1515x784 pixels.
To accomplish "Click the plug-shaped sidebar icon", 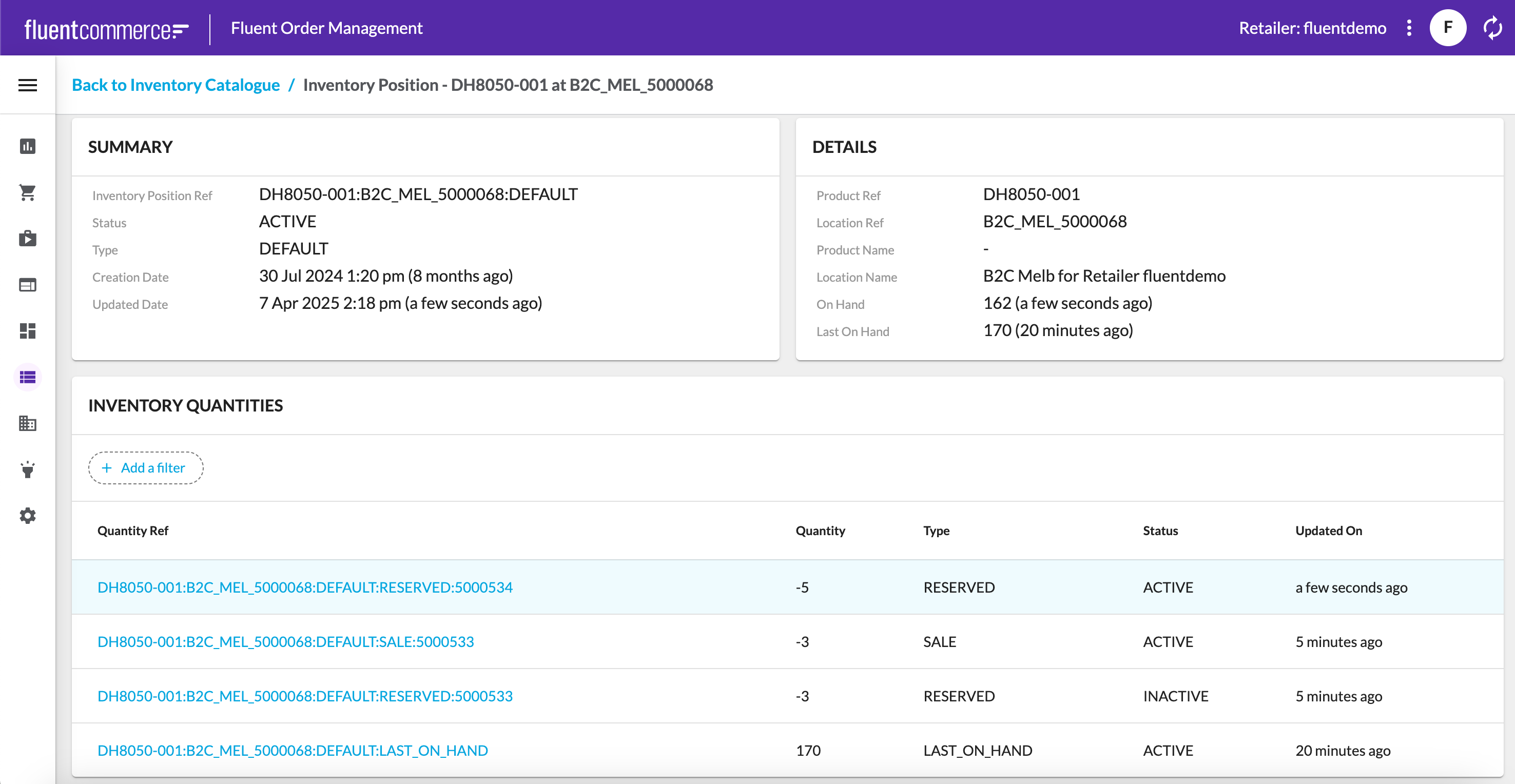I will coord(28,469).
